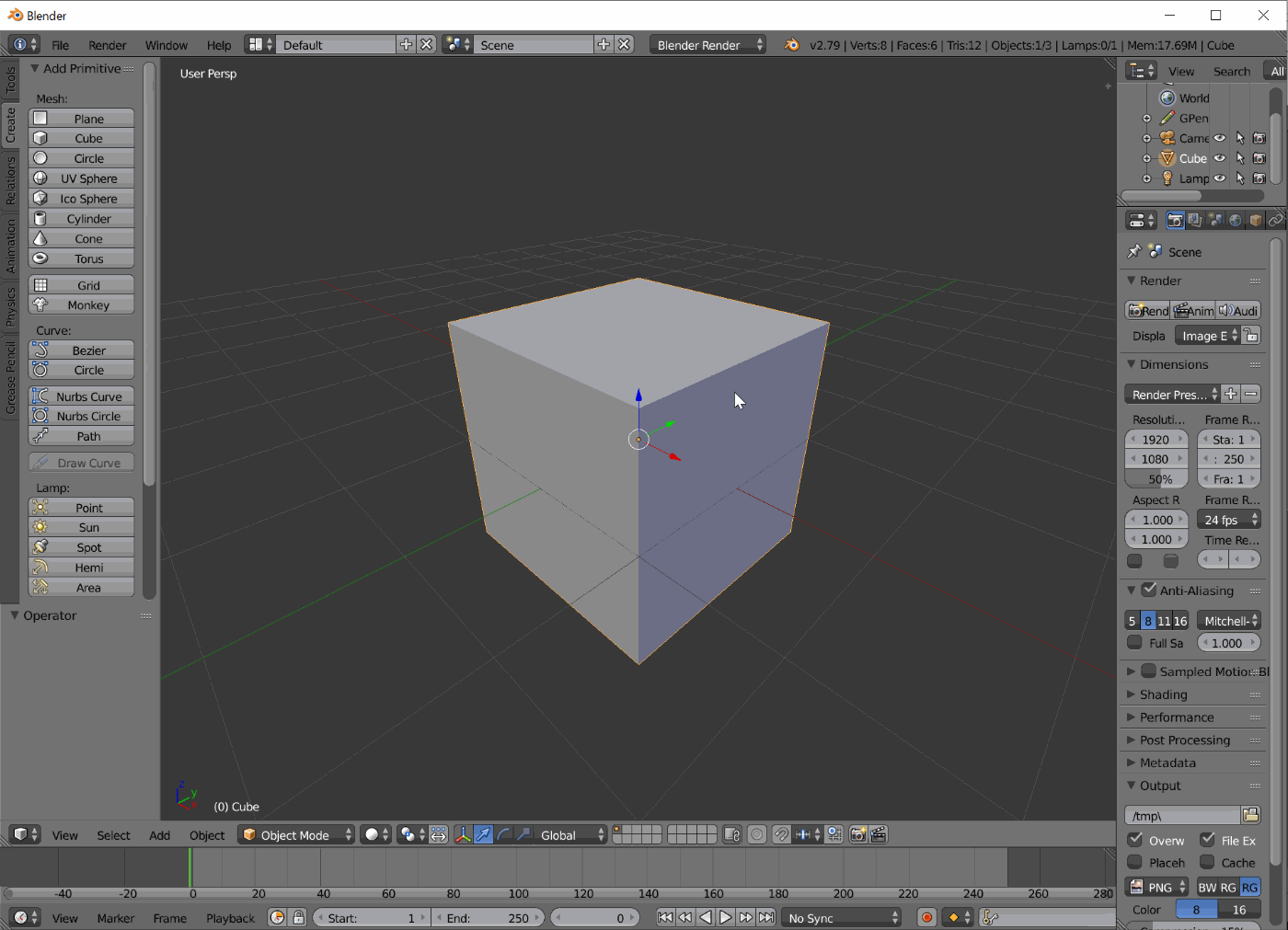Screen dimensions: 1288x930
Task: Switch to the Grease Pencil tab
Action: point(10,377)
